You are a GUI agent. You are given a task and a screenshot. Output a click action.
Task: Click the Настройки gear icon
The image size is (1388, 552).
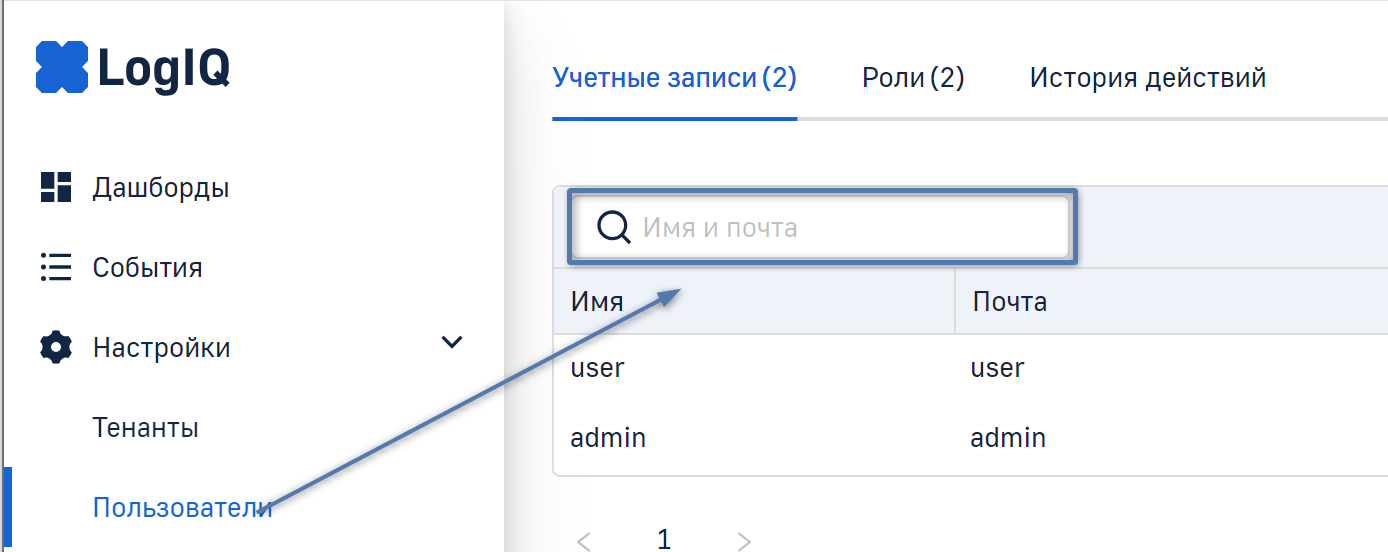pyautogui.click(x=56, y=347)
